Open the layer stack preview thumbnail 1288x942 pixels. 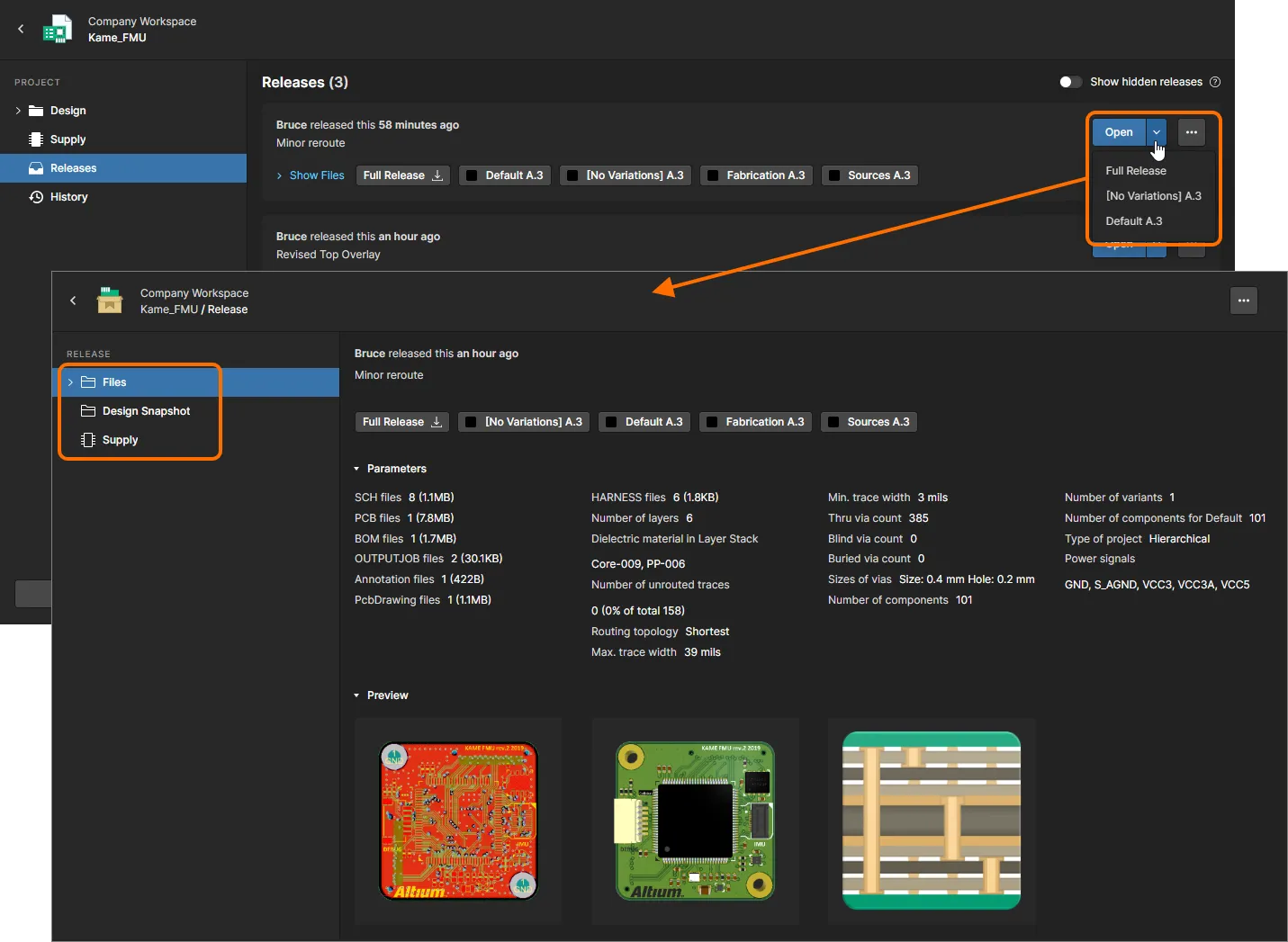[x=932, y=821]
